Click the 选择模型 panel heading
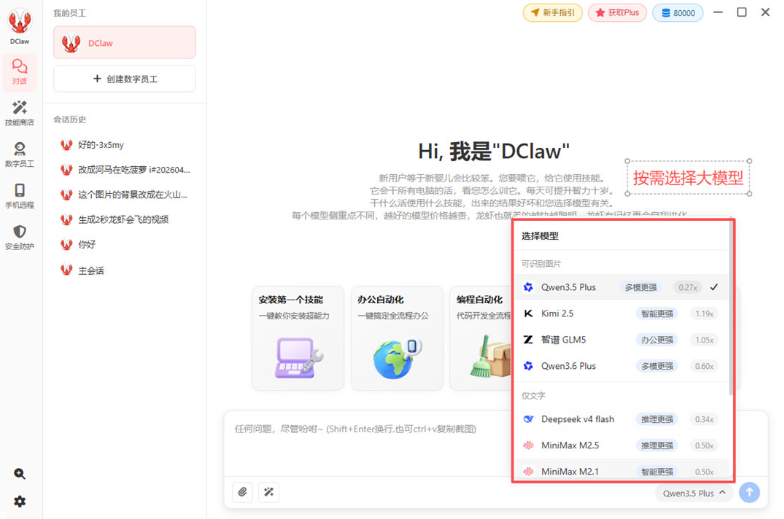Screen dimensions: 784x519 coord(540,236)
